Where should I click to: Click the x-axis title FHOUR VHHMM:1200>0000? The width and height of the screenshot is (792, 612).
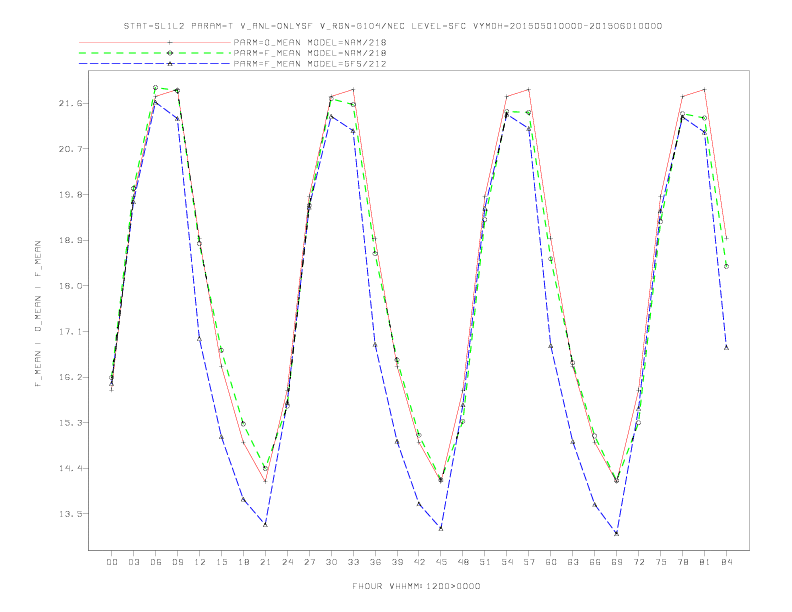pos(416,586)
